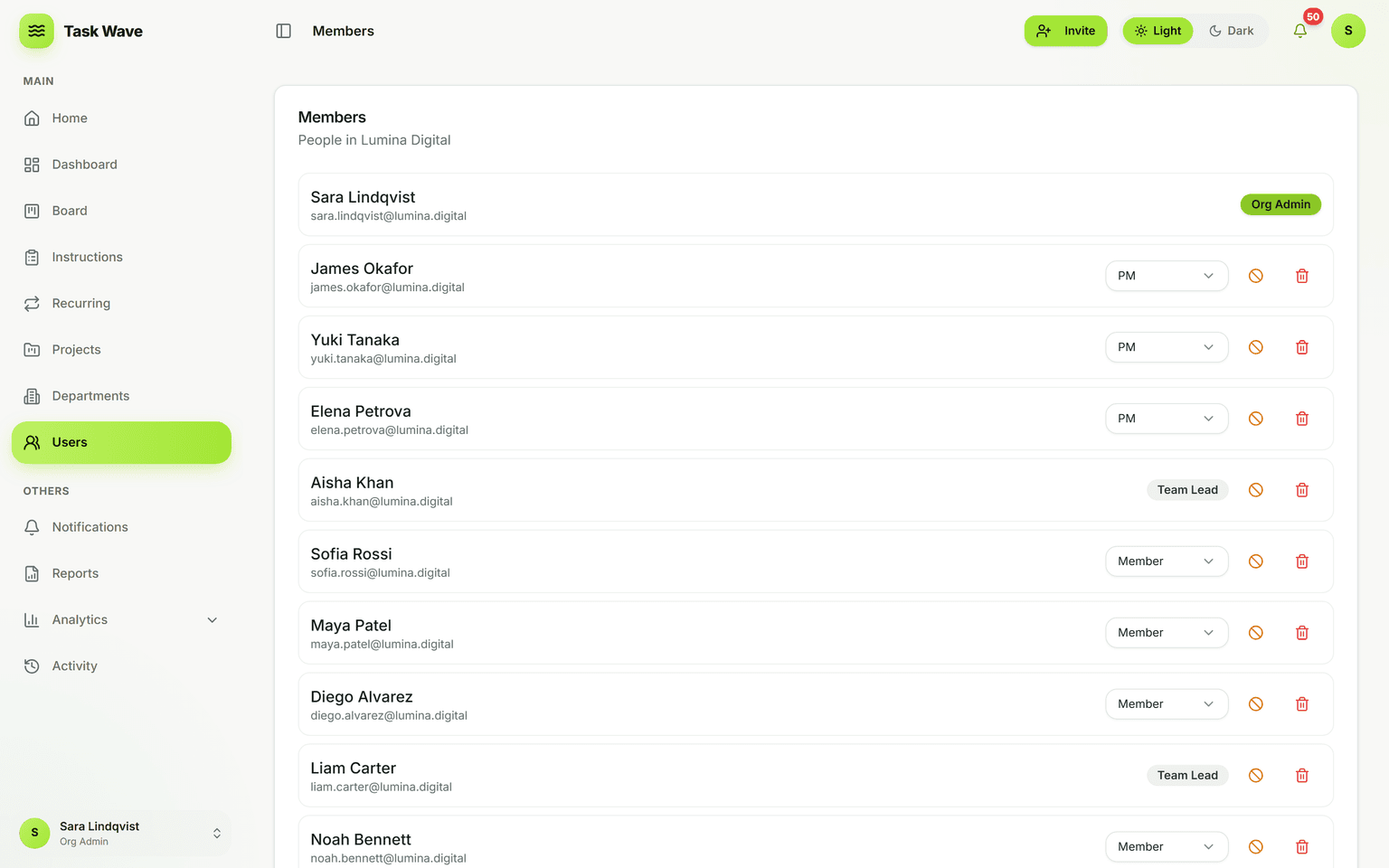
Task: Delete James Okafor from members
Action: [x=1302, y=276]
